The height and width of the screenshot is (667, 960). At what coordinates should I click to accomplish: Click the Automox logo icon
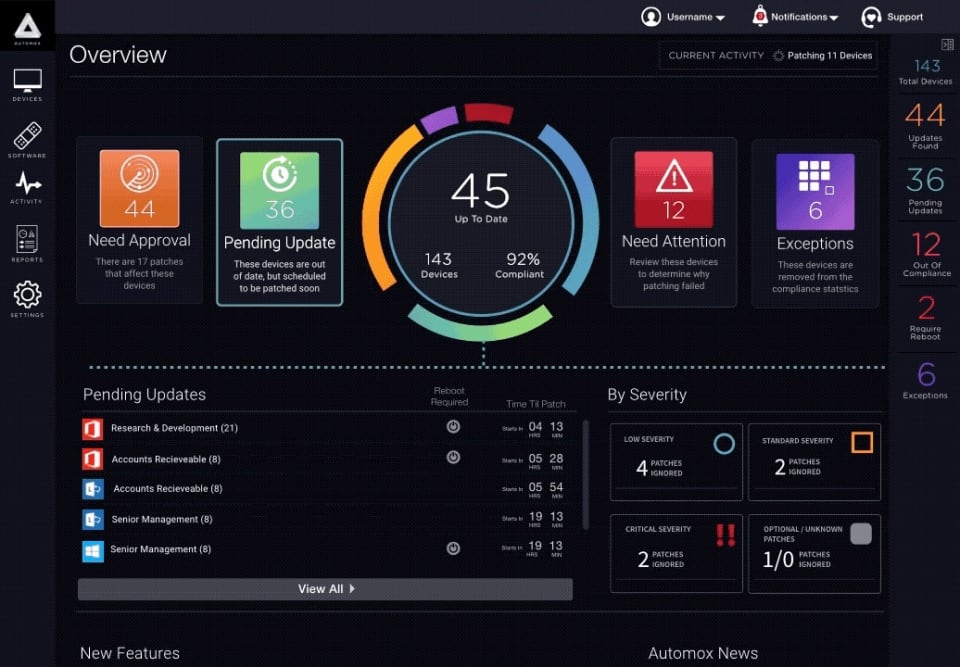[x=27, y=28]
